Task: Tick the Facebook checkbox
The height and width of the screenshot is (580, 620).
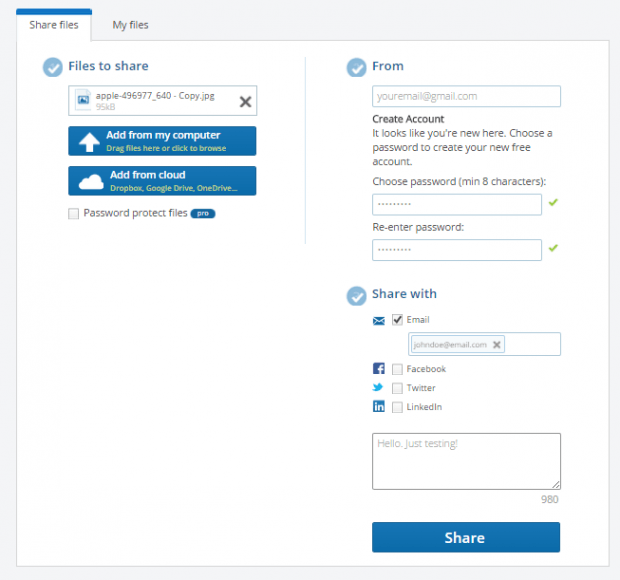Action: tap(397, 369)
